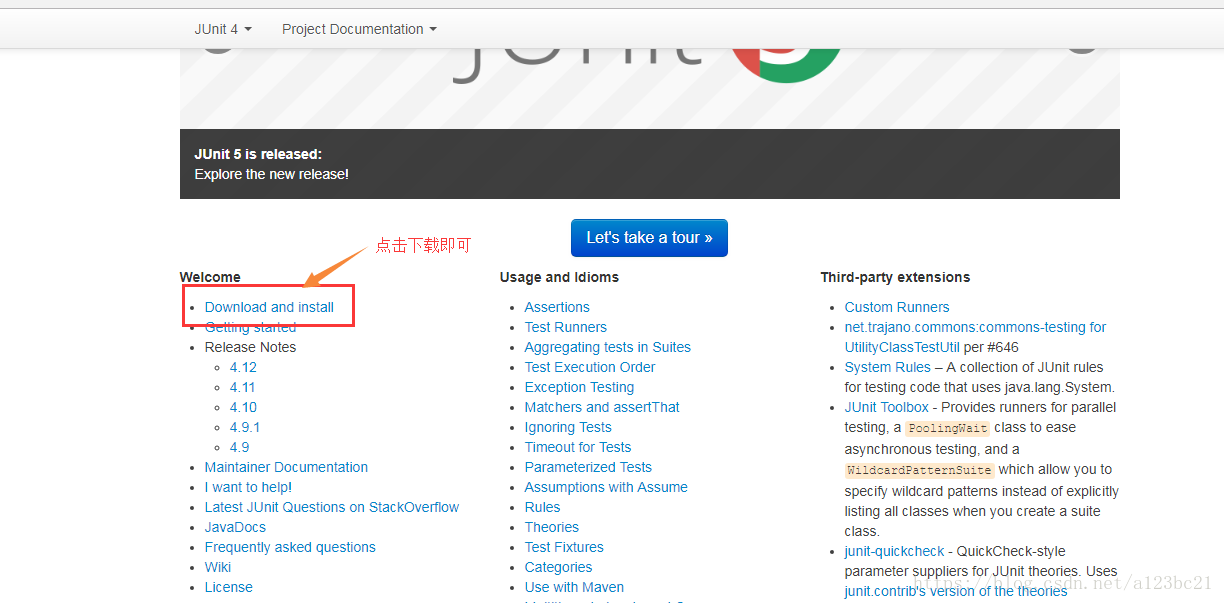Open the Theories link
The image size is (1224, 603).
pos(552,527)
